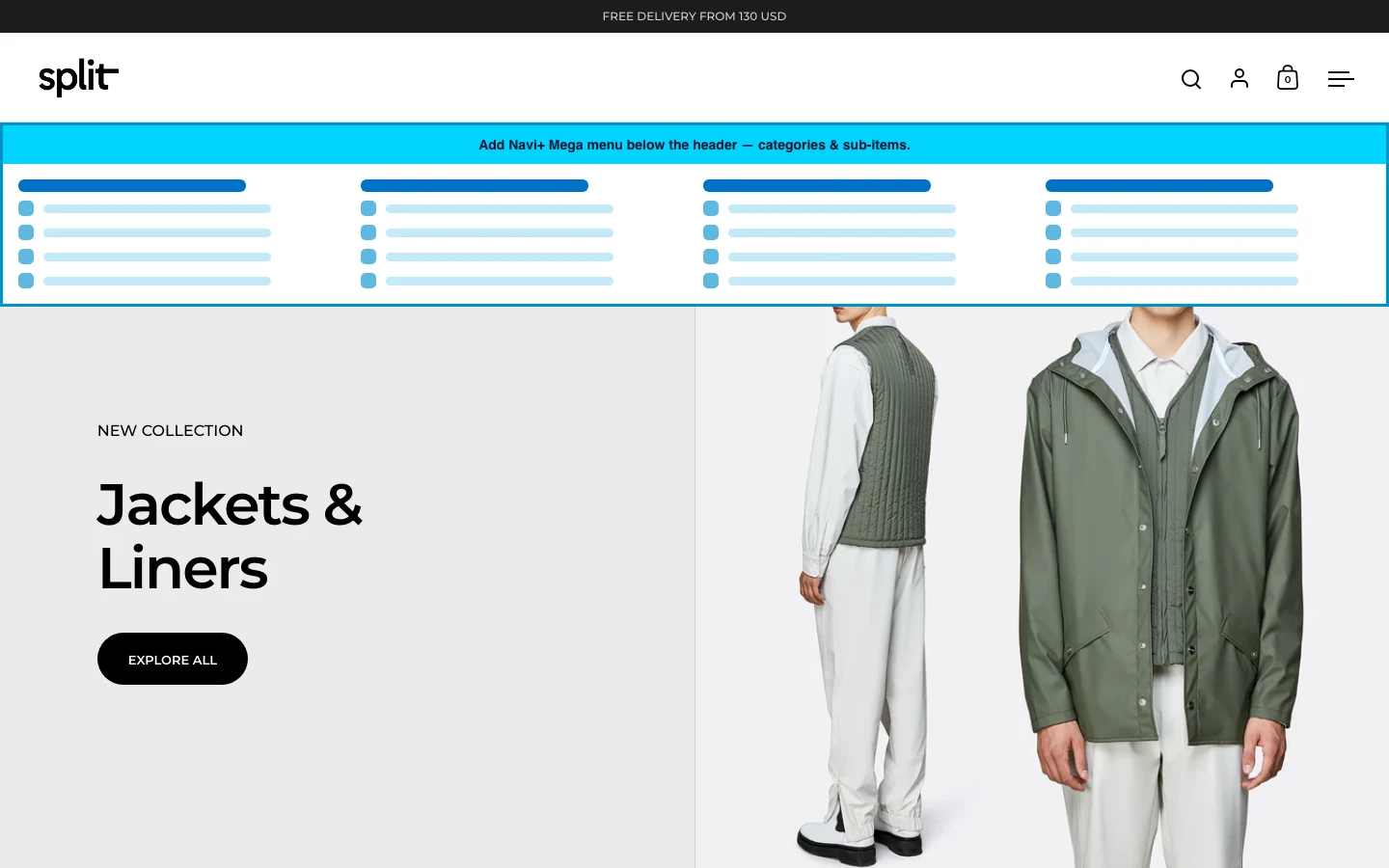Open the shopping bag cart icon
The image size is (1389, 868).
[1288, 78]
